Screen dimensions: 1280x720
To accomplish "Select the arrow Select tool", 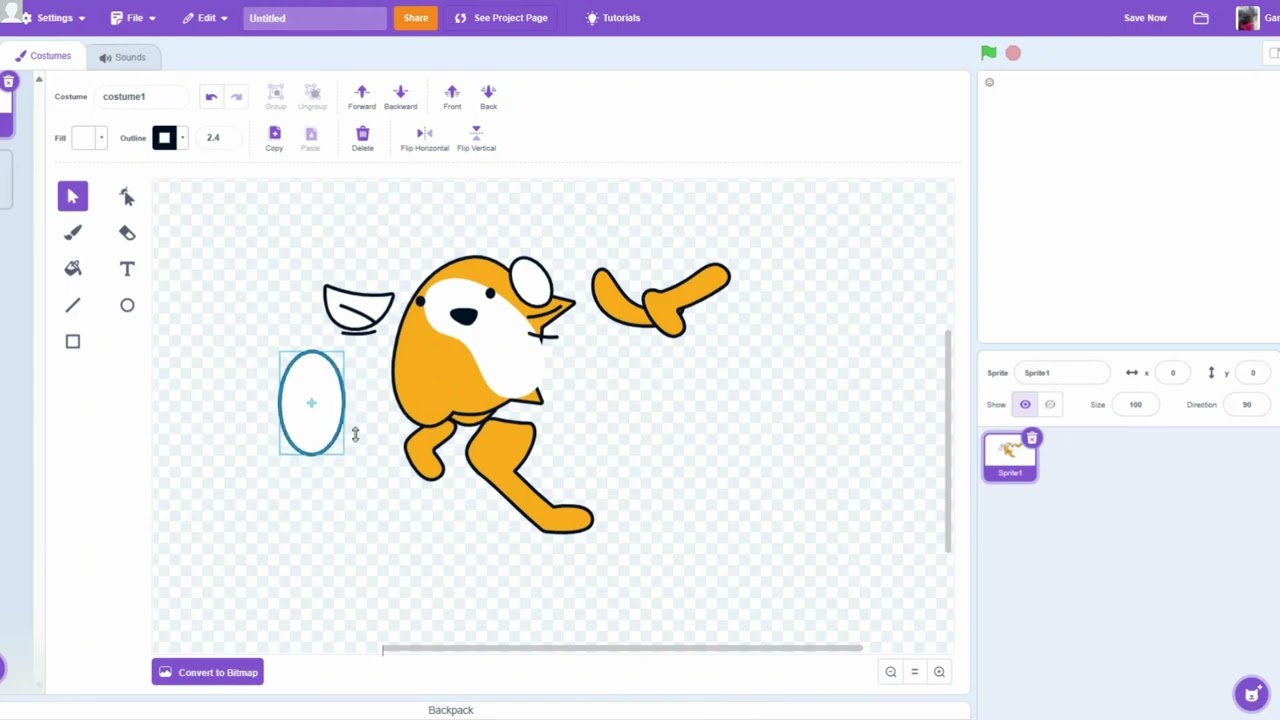I will click(x=73, y=197).
